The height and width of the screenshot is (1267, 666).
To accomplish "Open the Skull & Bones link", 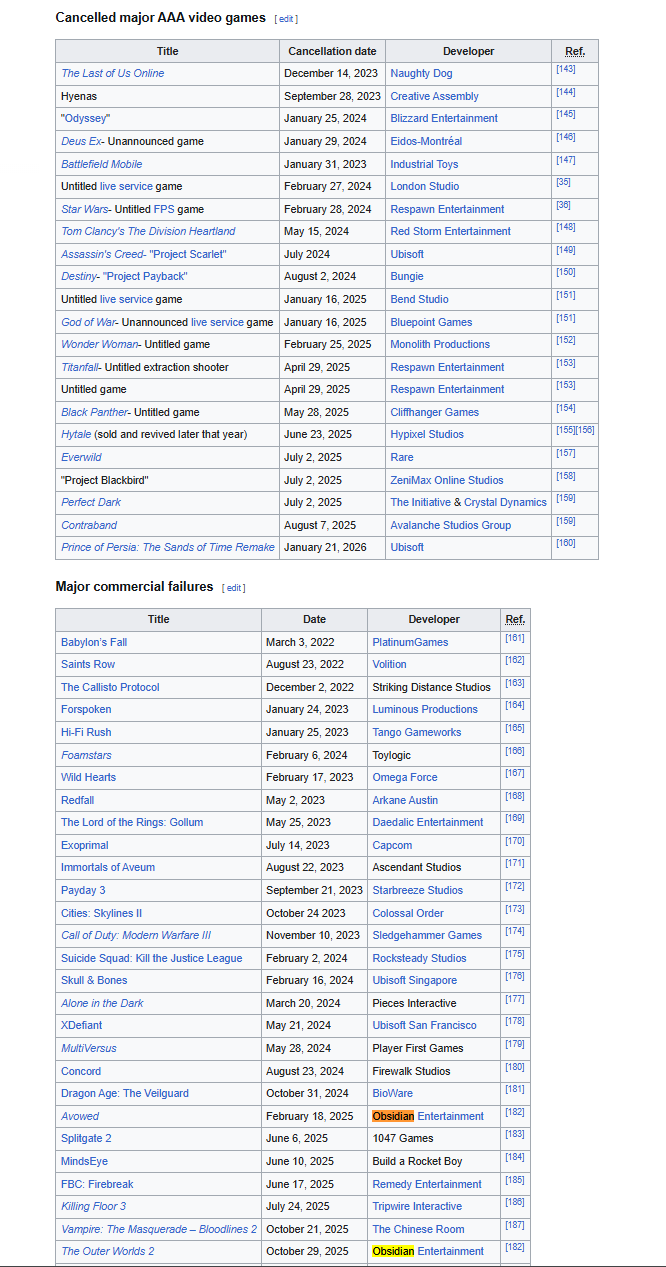I will point(94,980).
